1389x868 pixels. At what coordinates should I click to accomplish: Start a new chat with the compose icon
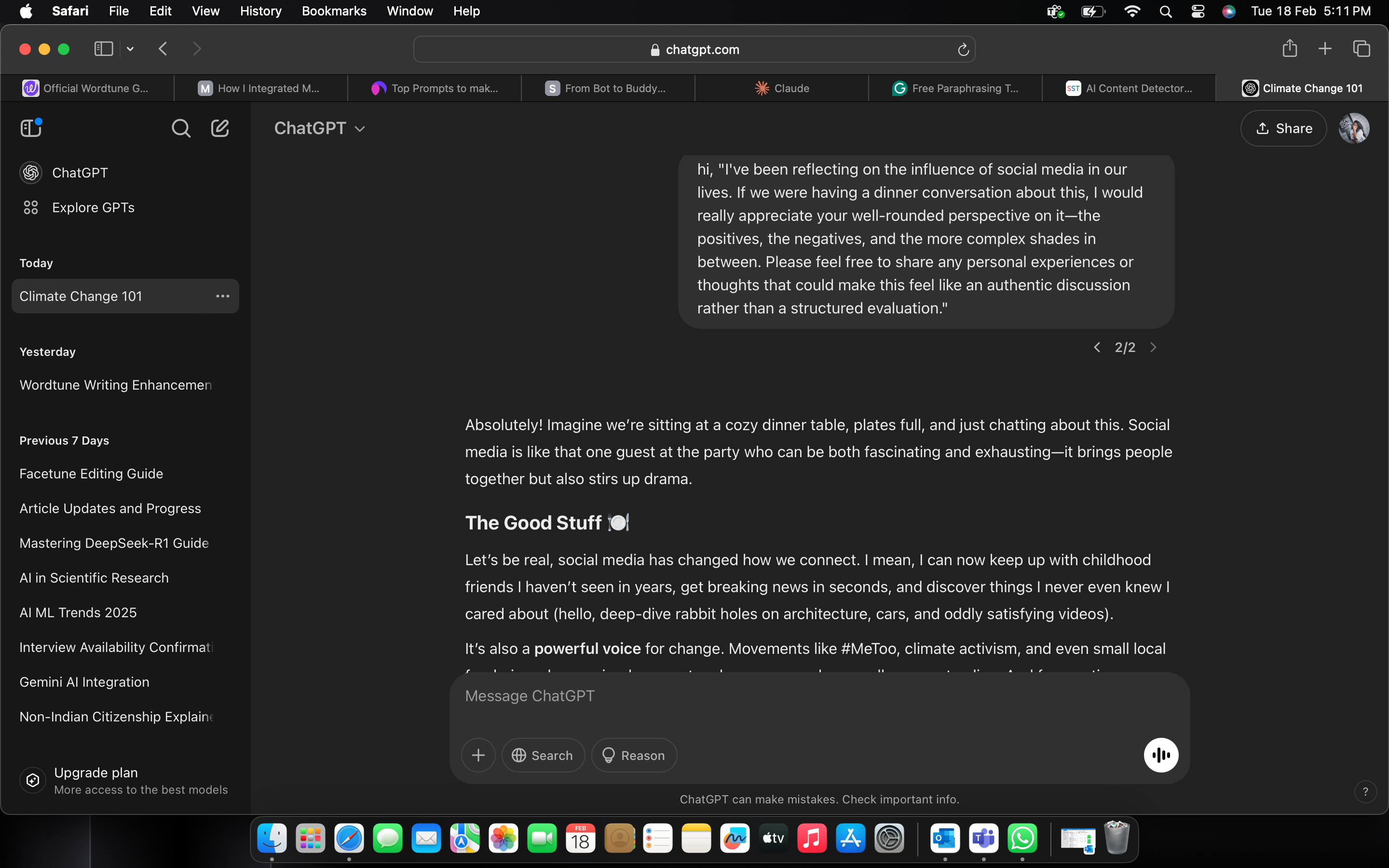[220, 128]
